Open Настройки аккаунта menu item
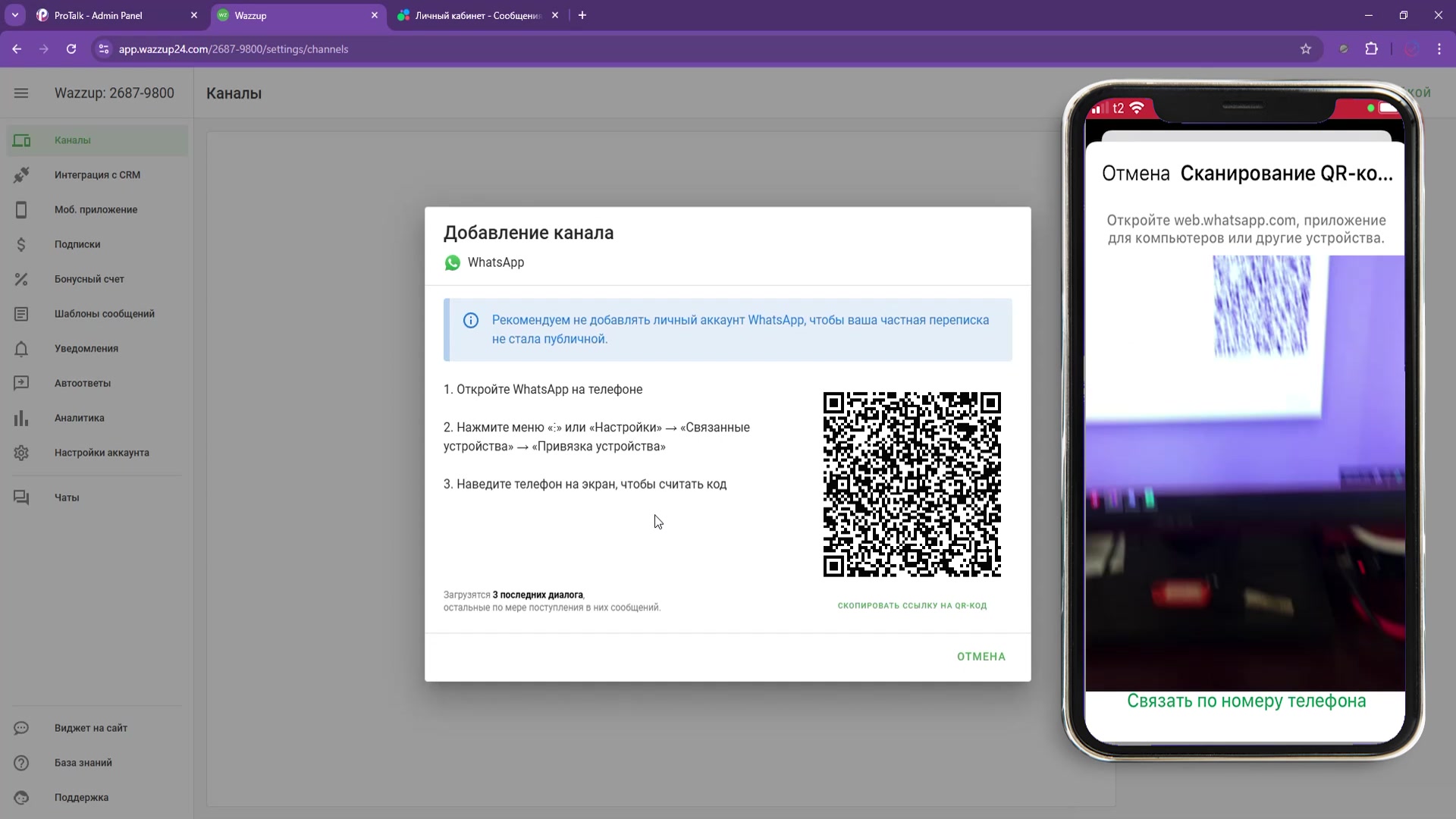 [97, 453]
